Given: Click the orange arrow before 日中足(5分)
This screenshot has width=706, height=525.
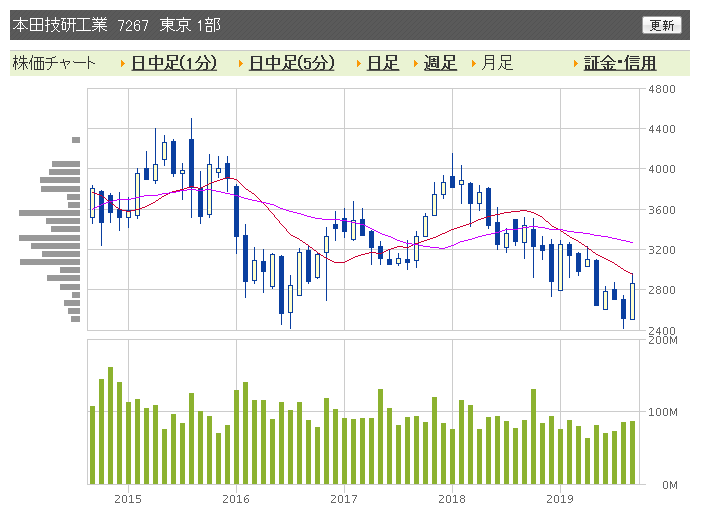Looking at the screenshot, I should click(241, 63).
